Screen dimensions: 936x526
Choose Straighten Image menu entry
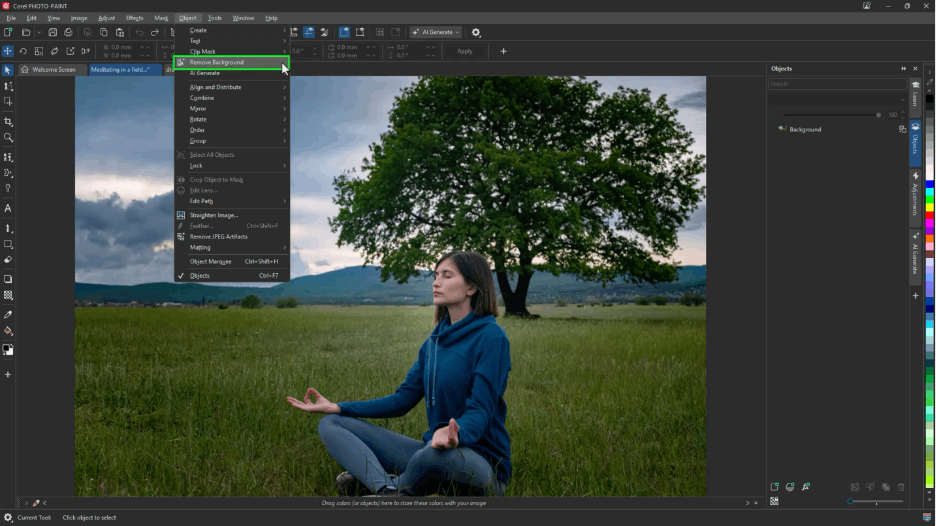tap(232, 215)
